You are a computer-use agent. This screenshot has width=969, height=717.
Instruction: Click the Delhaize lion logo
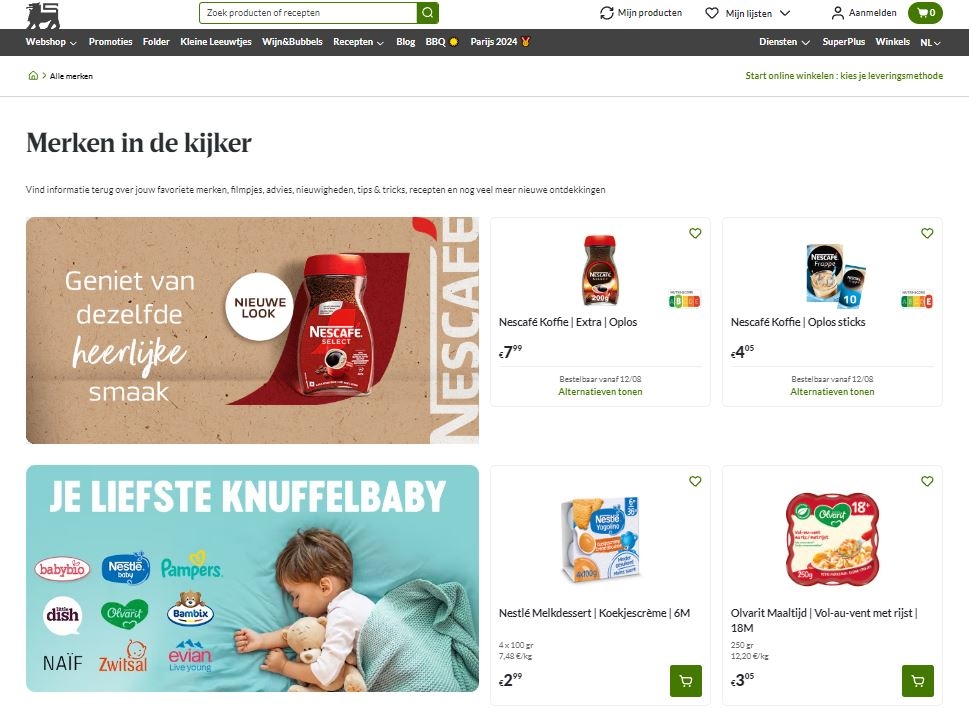[x=43, y=15]
